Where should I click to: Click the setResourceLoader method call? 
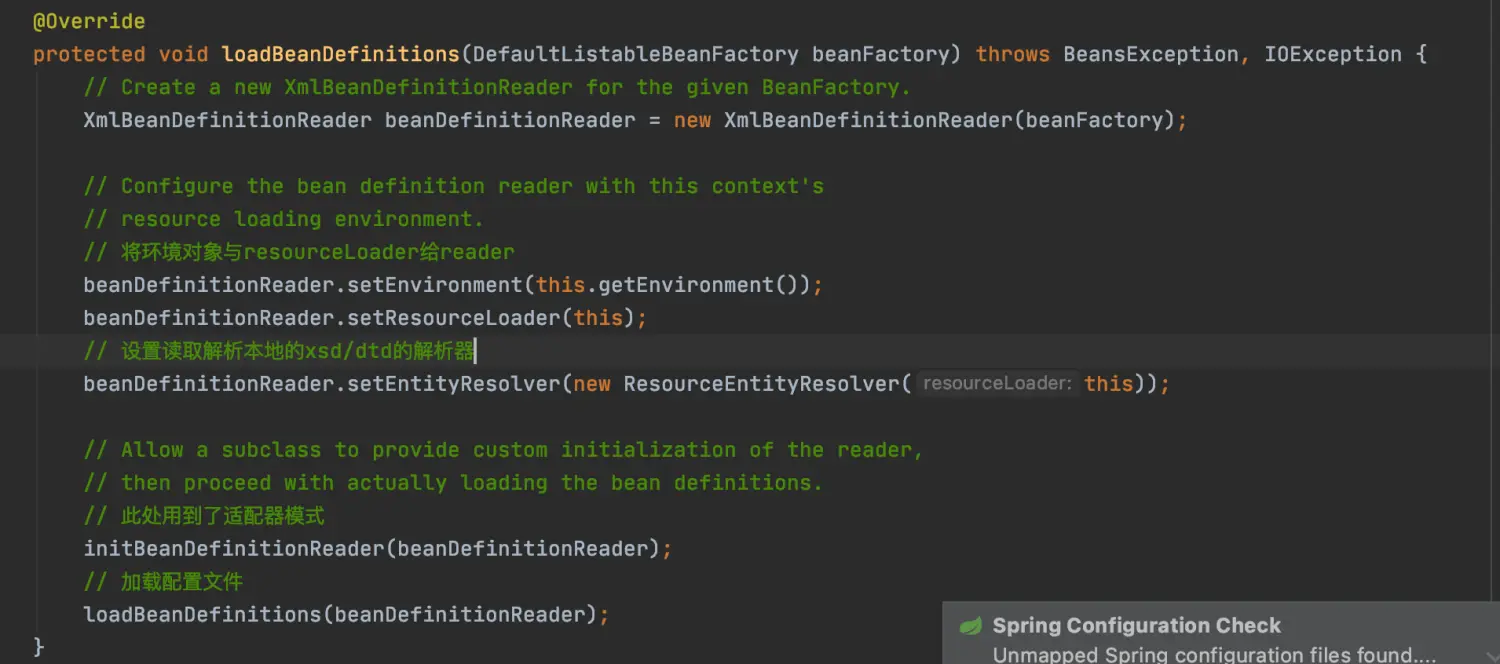[x=454, y=318]
